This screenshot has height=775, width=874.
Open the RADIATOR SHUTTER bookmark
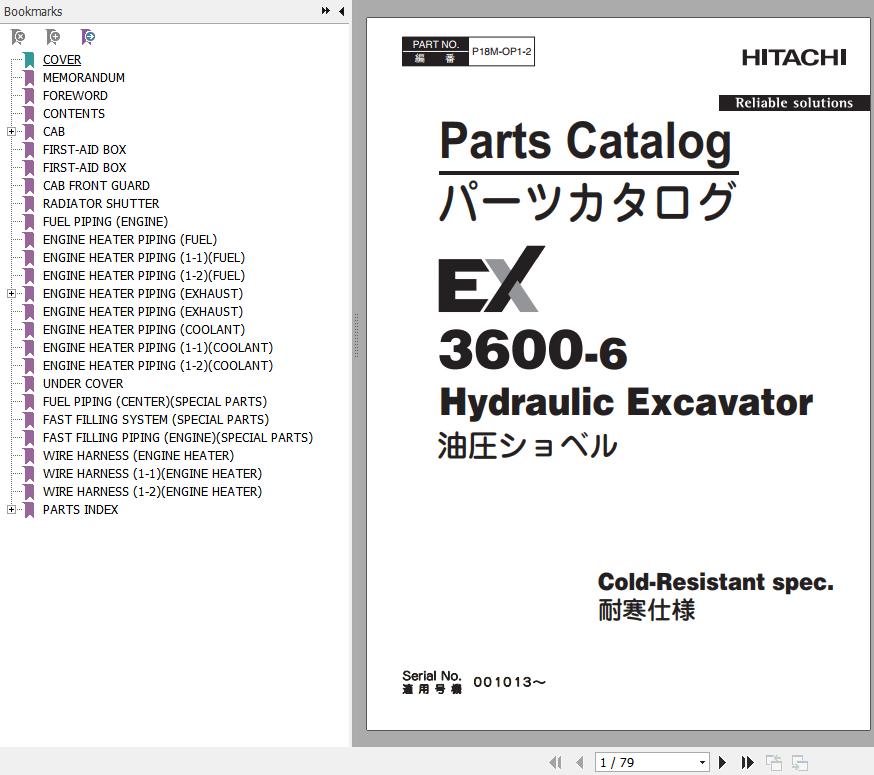pyautogui.click(x=101, y=204)
